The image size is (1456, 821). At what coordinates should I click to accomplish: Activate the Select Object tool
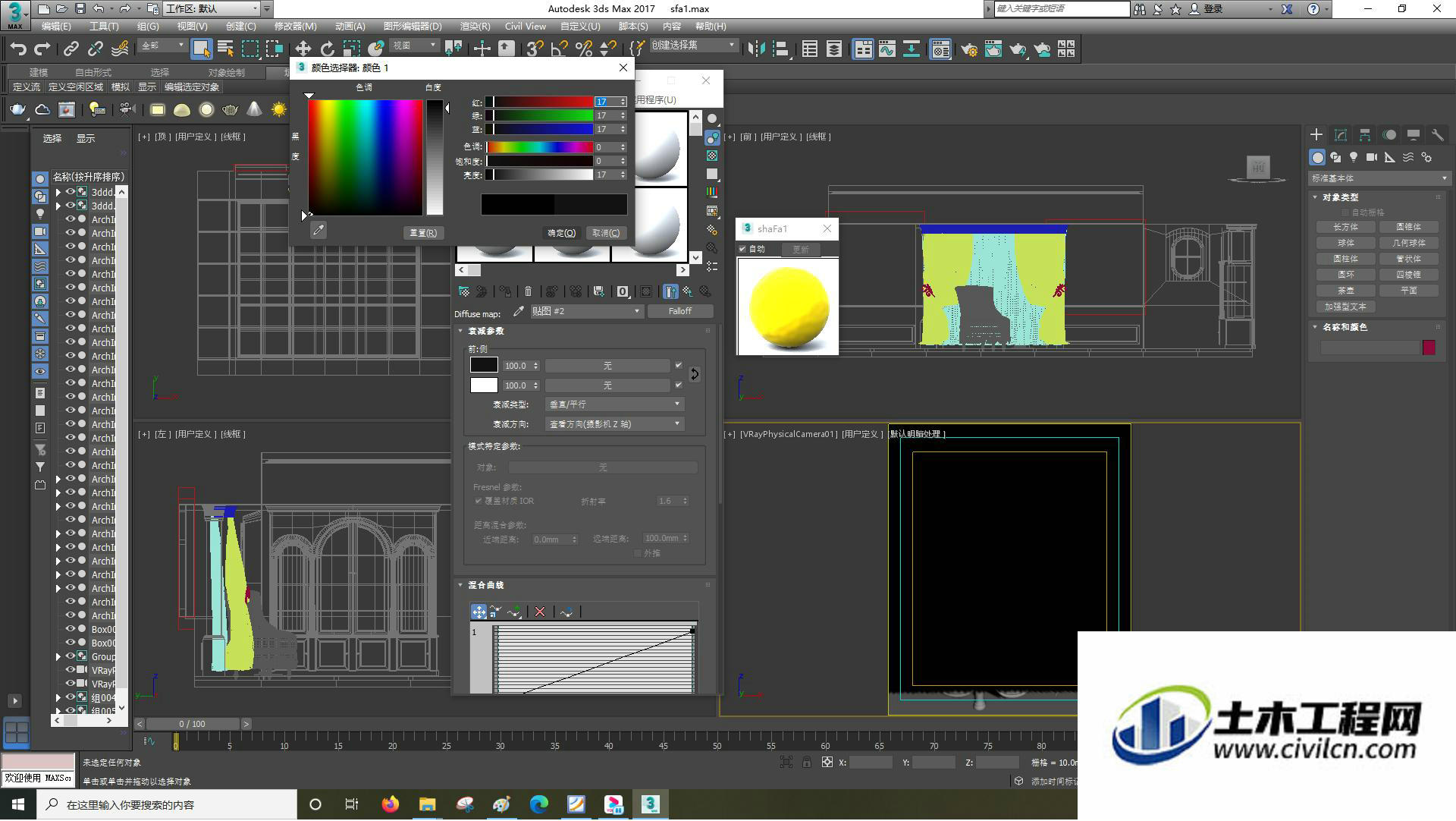coord(200,49)
